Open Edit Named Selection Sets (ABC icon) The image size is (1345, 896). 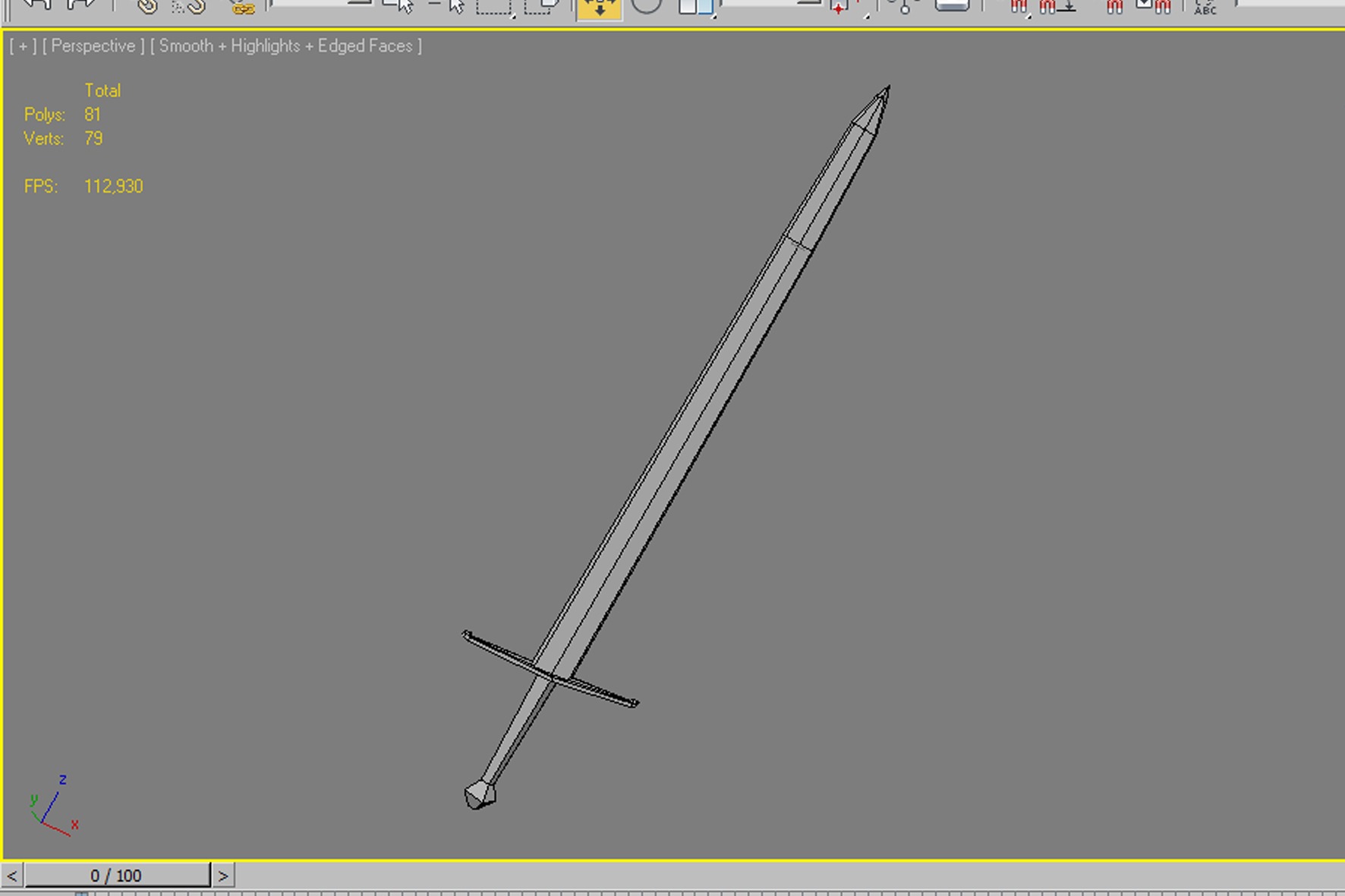coord(1205,7)
